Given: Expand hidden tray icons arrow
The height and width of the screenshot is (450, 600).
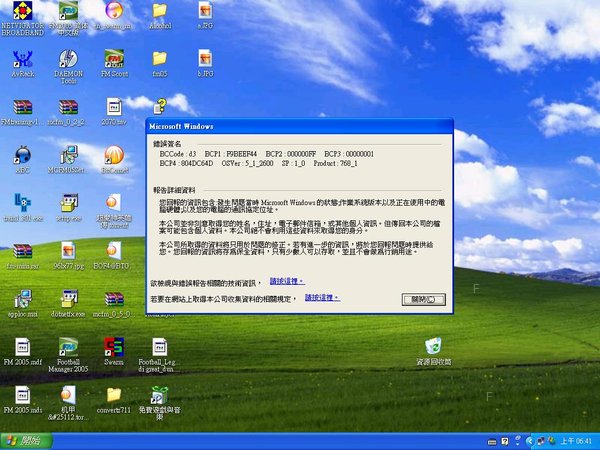Looking at the screenshot, I should point(530,441).
